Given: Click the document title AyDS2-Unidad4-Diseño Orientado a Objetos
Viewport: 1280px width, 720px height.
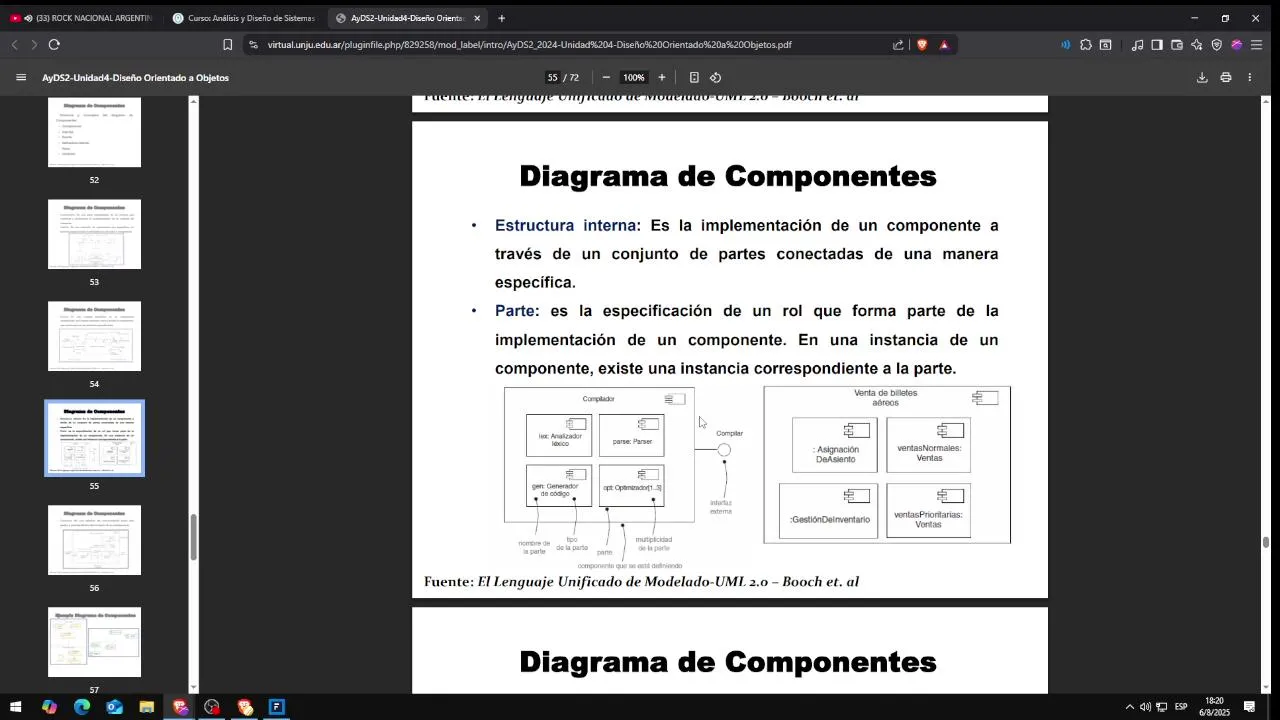Looking at the screenshot, I should [x=135, y=77].
